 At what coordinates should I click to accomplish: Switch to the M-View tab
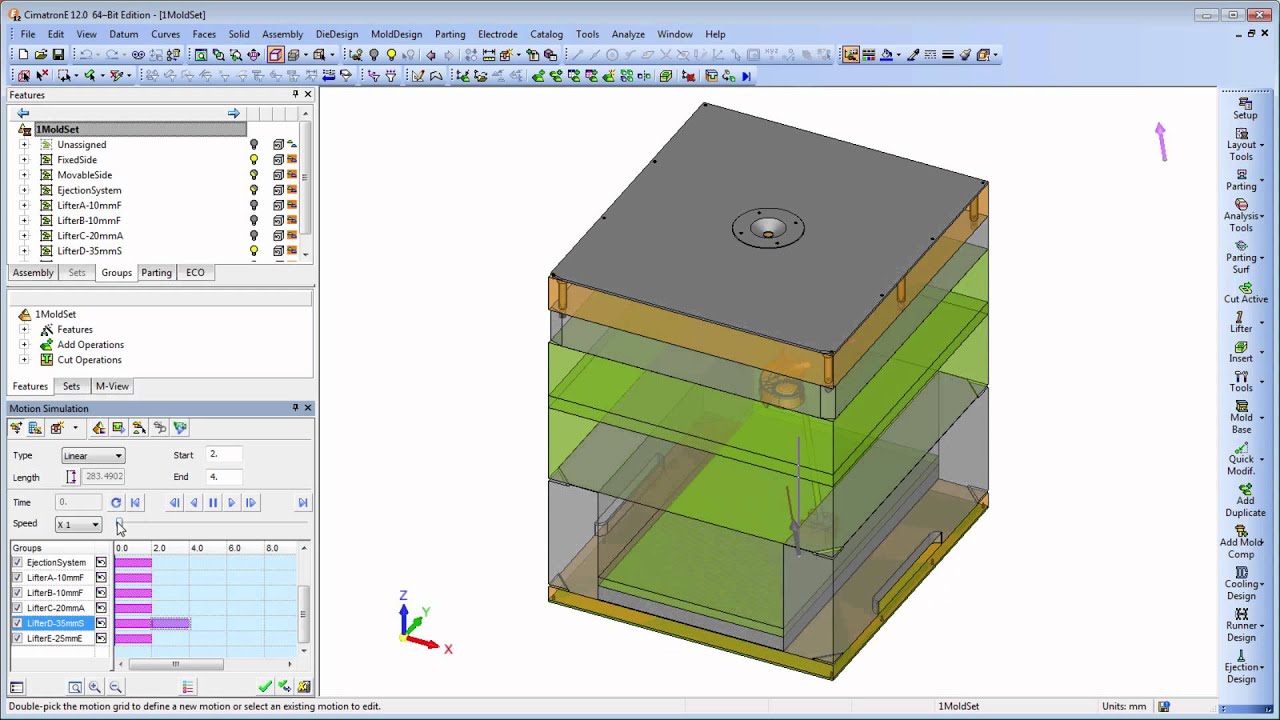point(111,386)
